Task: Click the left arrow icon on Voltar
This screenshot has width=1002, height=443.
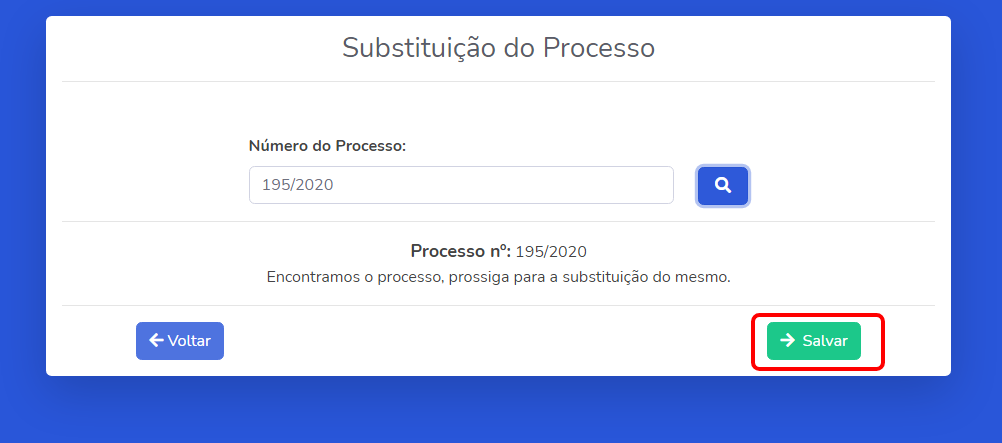Action: 156,340
